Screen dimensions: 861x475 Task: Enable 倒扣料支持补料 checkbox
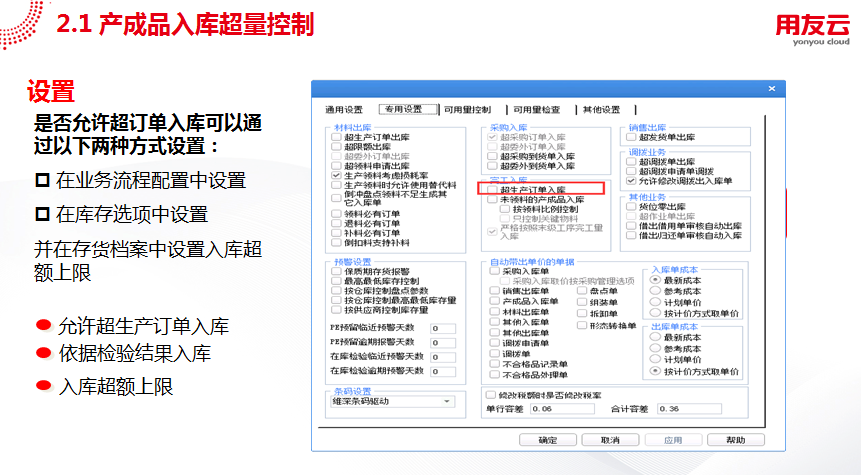click(337, 243)
